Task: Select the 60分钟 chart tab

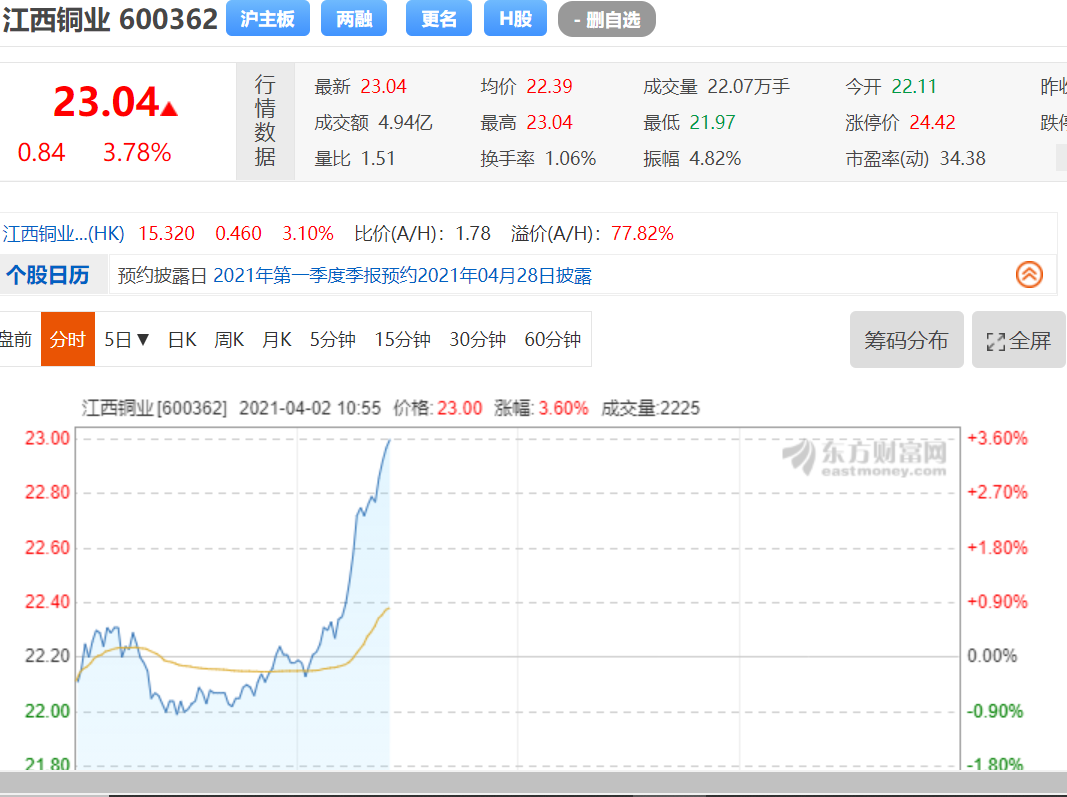Action: 552,339
